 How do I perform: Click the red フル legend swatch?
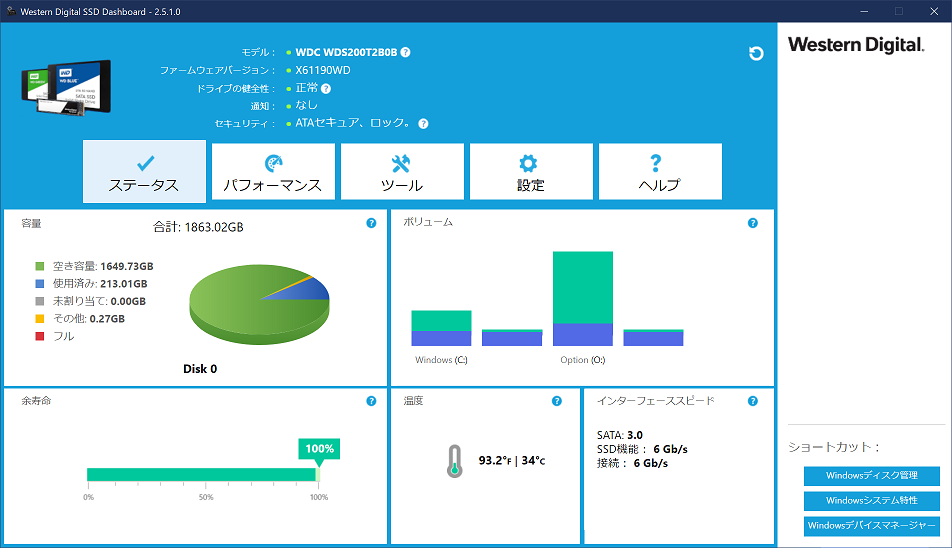coord(40,336)
